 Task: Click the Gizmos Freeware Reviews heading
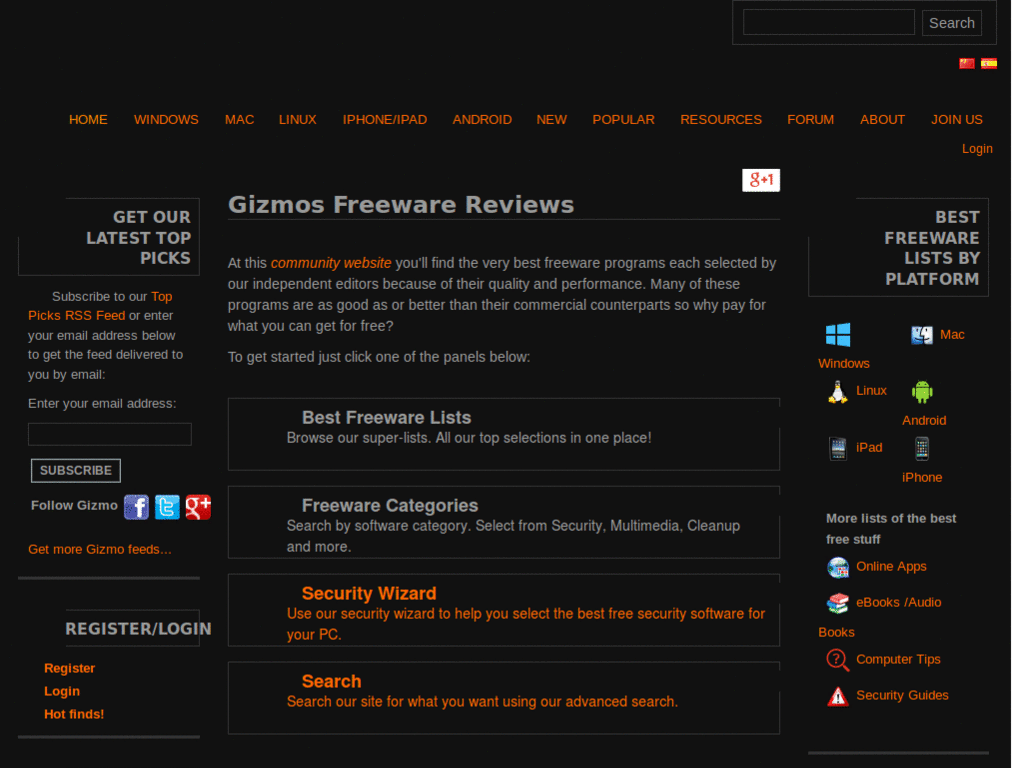coord(401,205)
